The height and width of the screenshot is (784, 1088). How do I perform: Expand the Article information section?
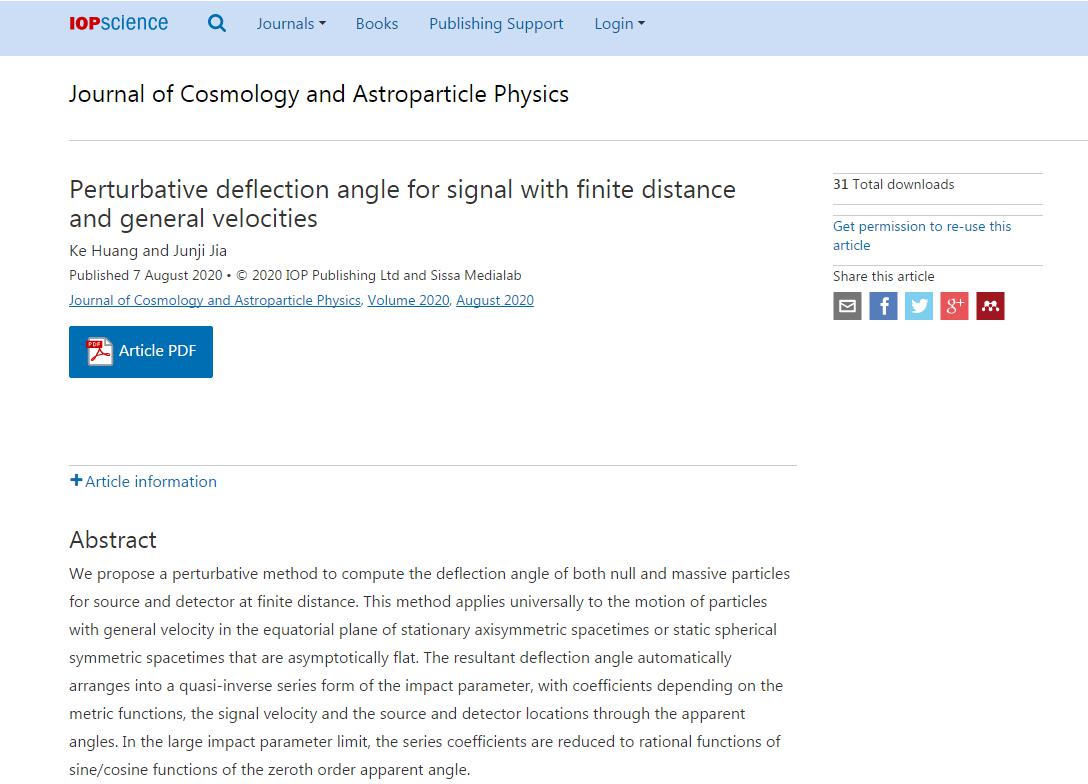coord(143,481)
